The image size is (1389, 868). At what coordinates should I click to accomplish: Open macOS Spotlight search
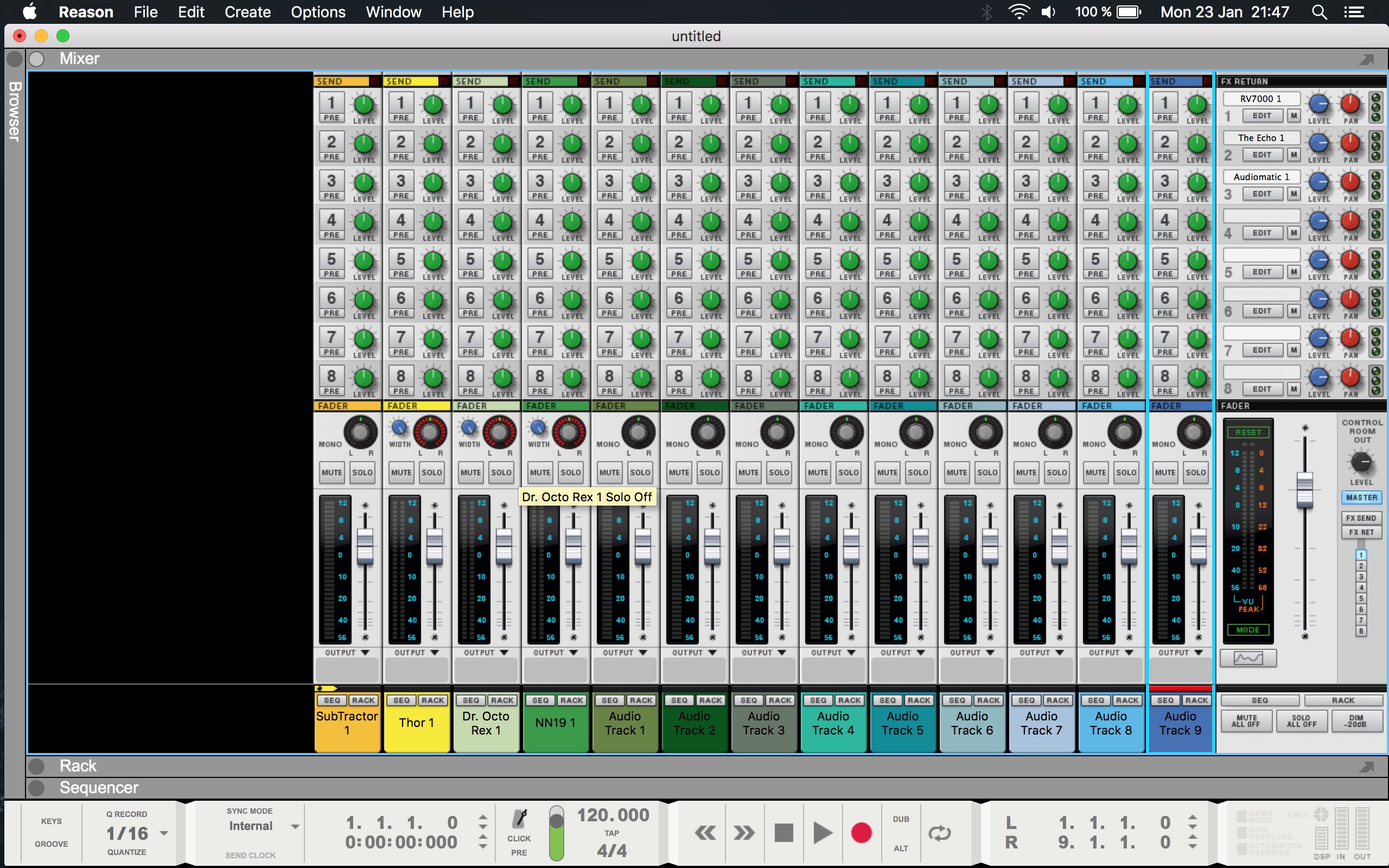[x=1319, y=12]
